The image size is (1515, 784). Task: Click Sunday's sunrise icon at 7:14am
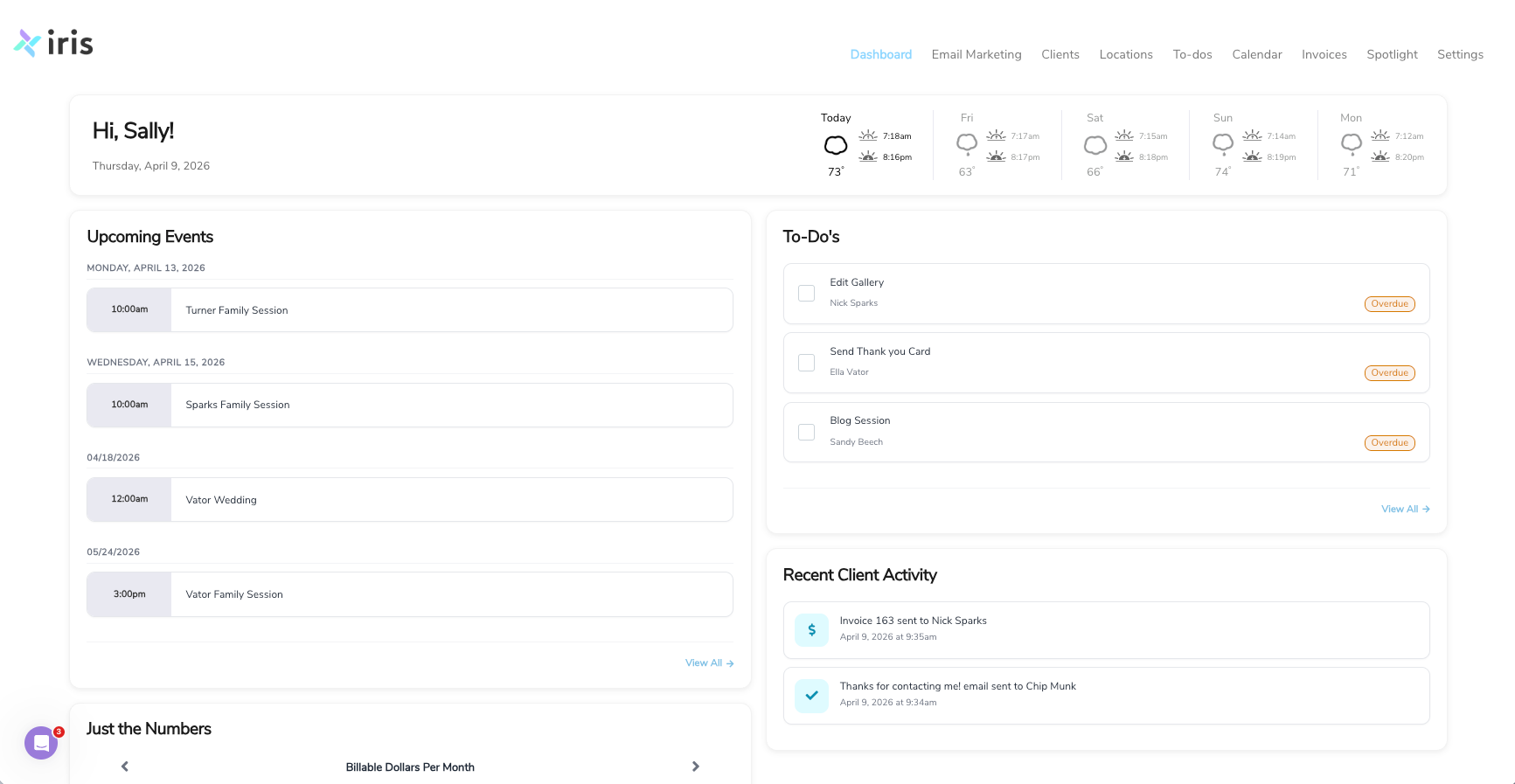point(1253,135)
